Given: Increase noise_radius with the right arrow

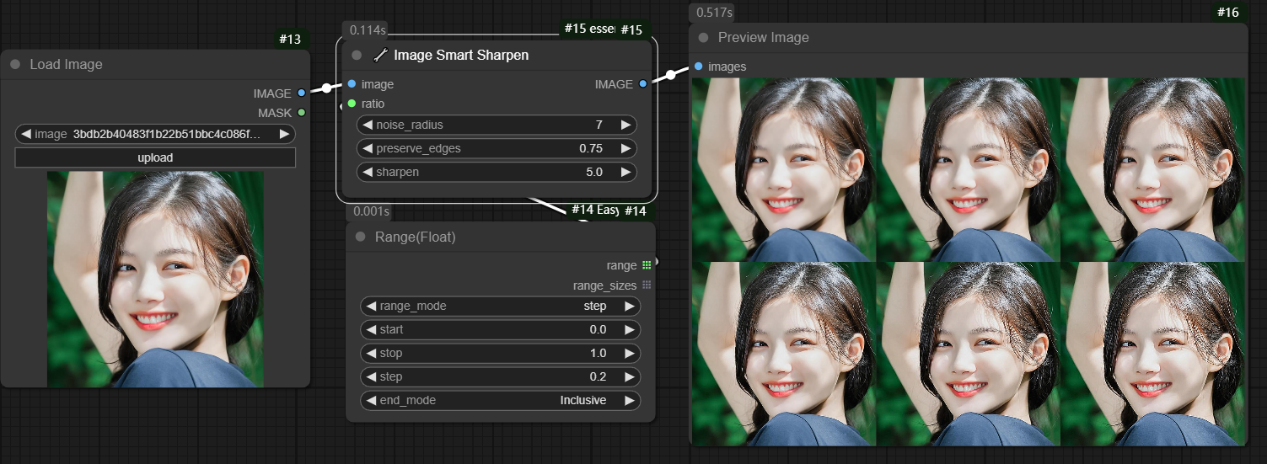Looking at the screenshot, I should pyautogui.click(x=626, y=125).
